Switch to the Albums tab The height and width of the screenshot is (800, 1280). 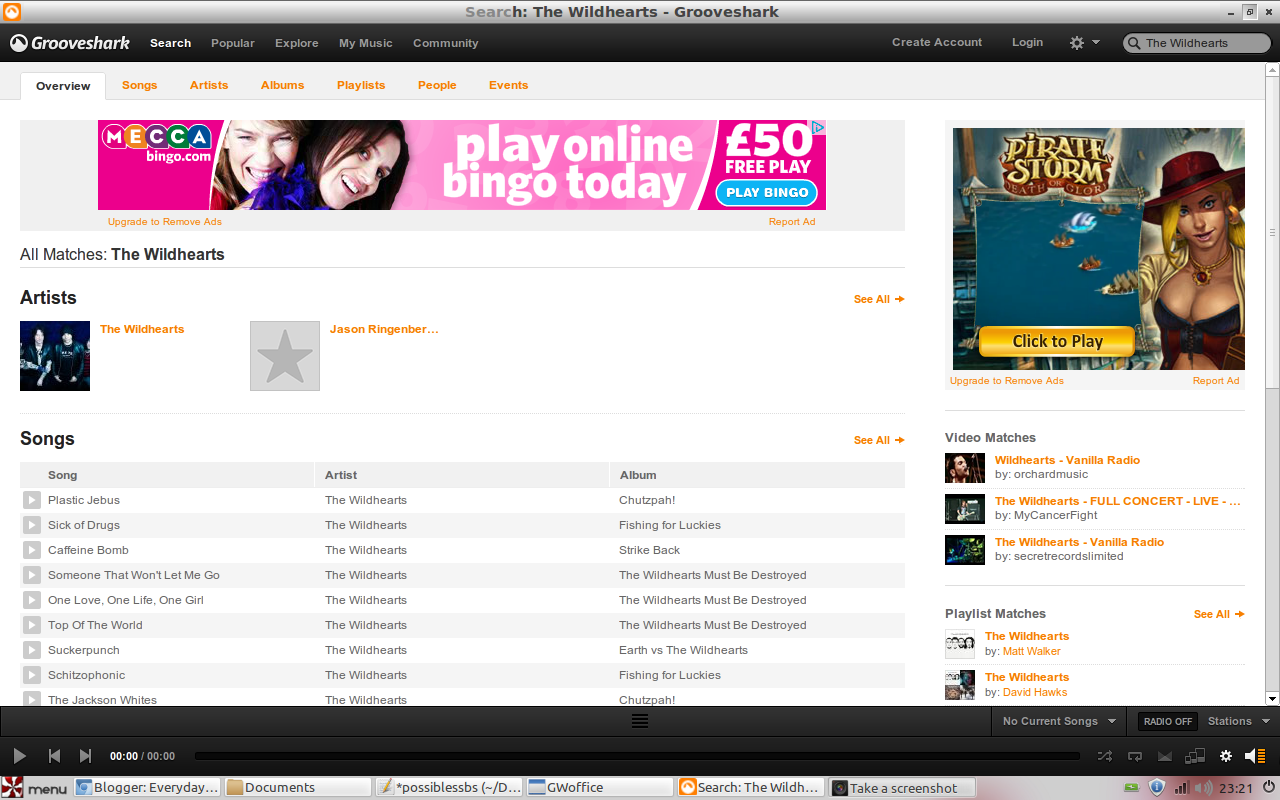pos(282,85)
